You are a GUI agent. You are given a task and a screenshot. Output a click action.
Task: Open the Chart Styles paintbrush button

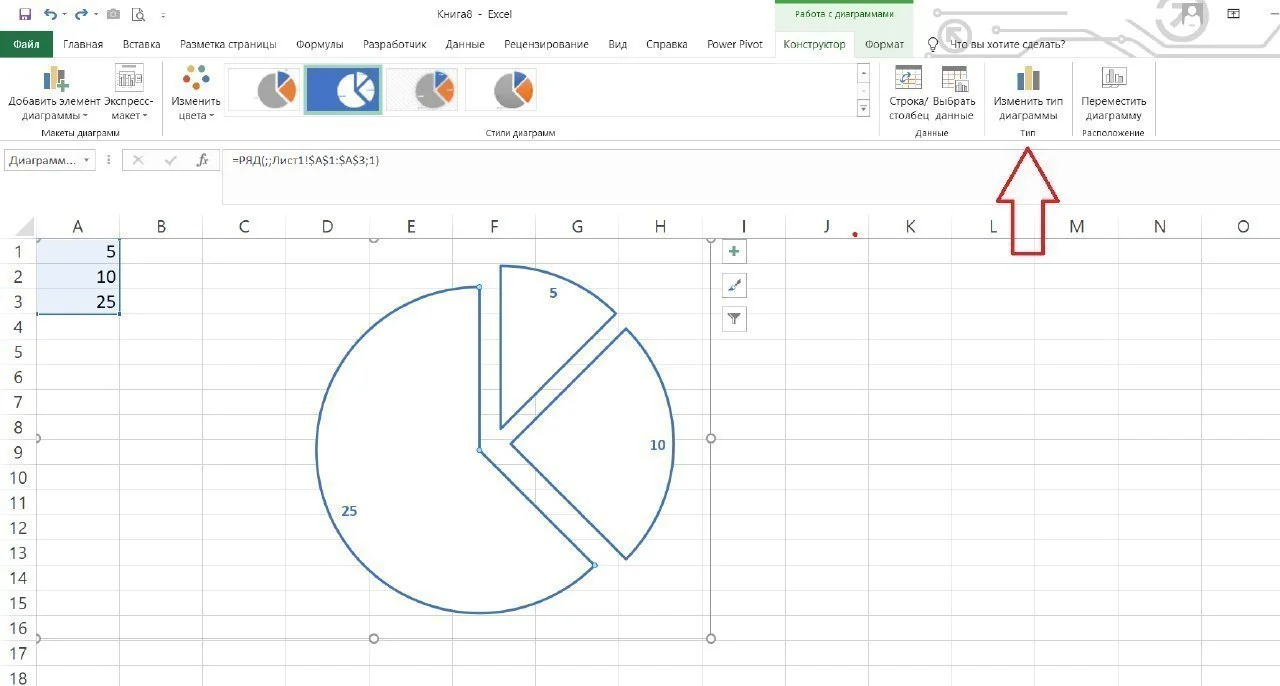tap(734, 286)
